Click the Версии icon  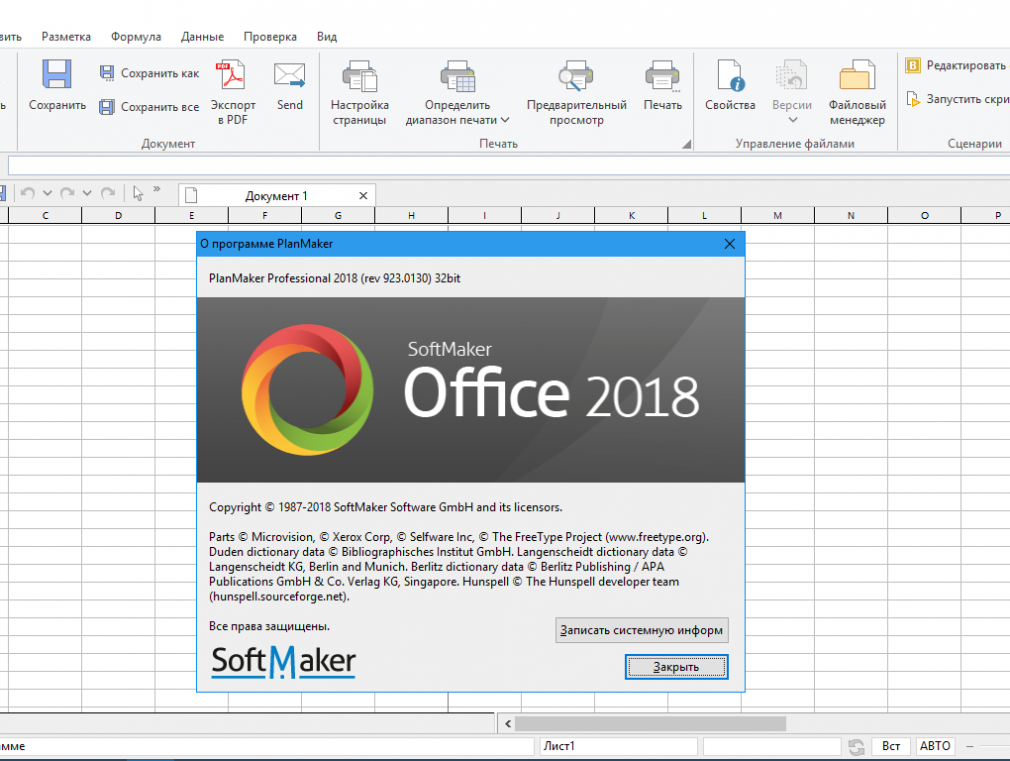tap(791, 75)
